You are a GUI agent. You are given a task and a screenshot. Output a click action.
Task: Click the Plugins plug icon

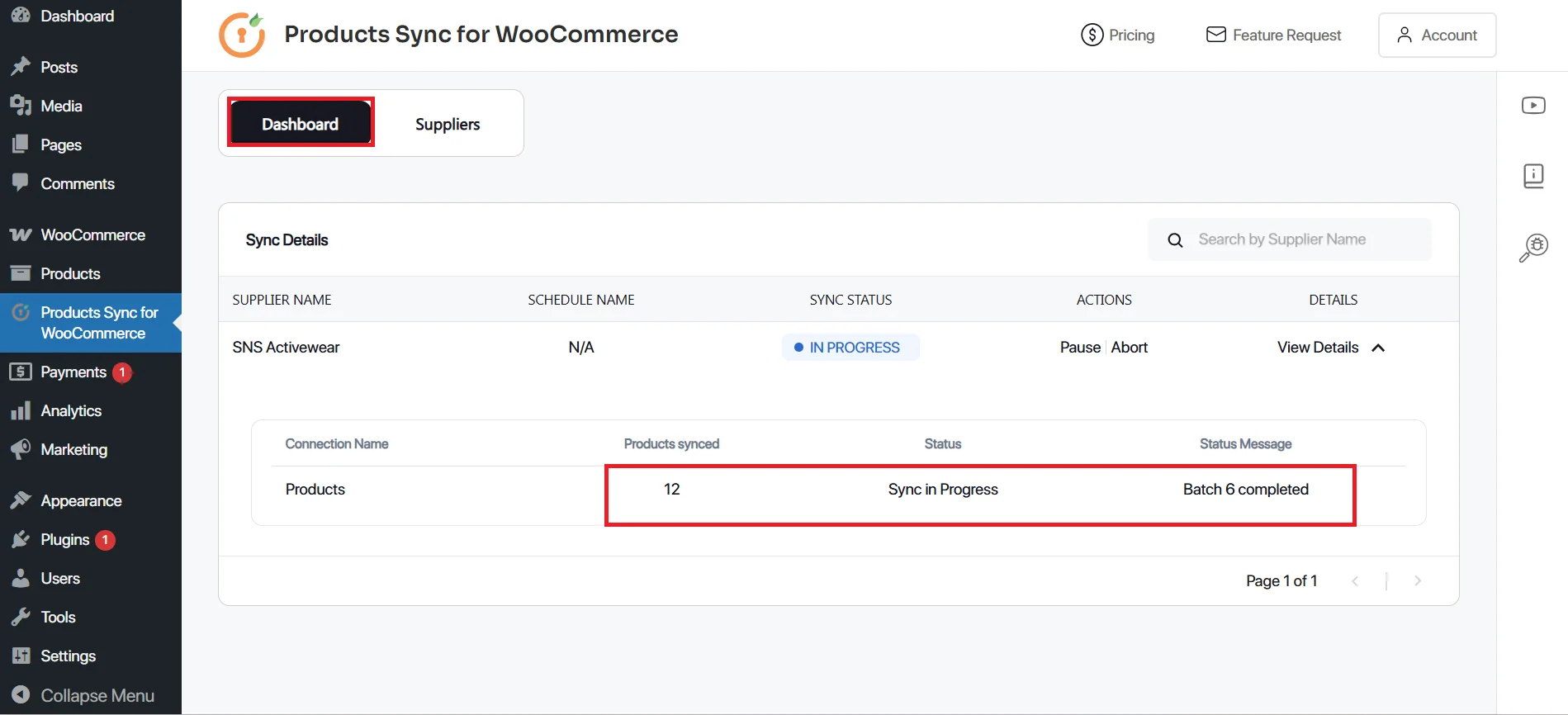(x=21, y=539)
